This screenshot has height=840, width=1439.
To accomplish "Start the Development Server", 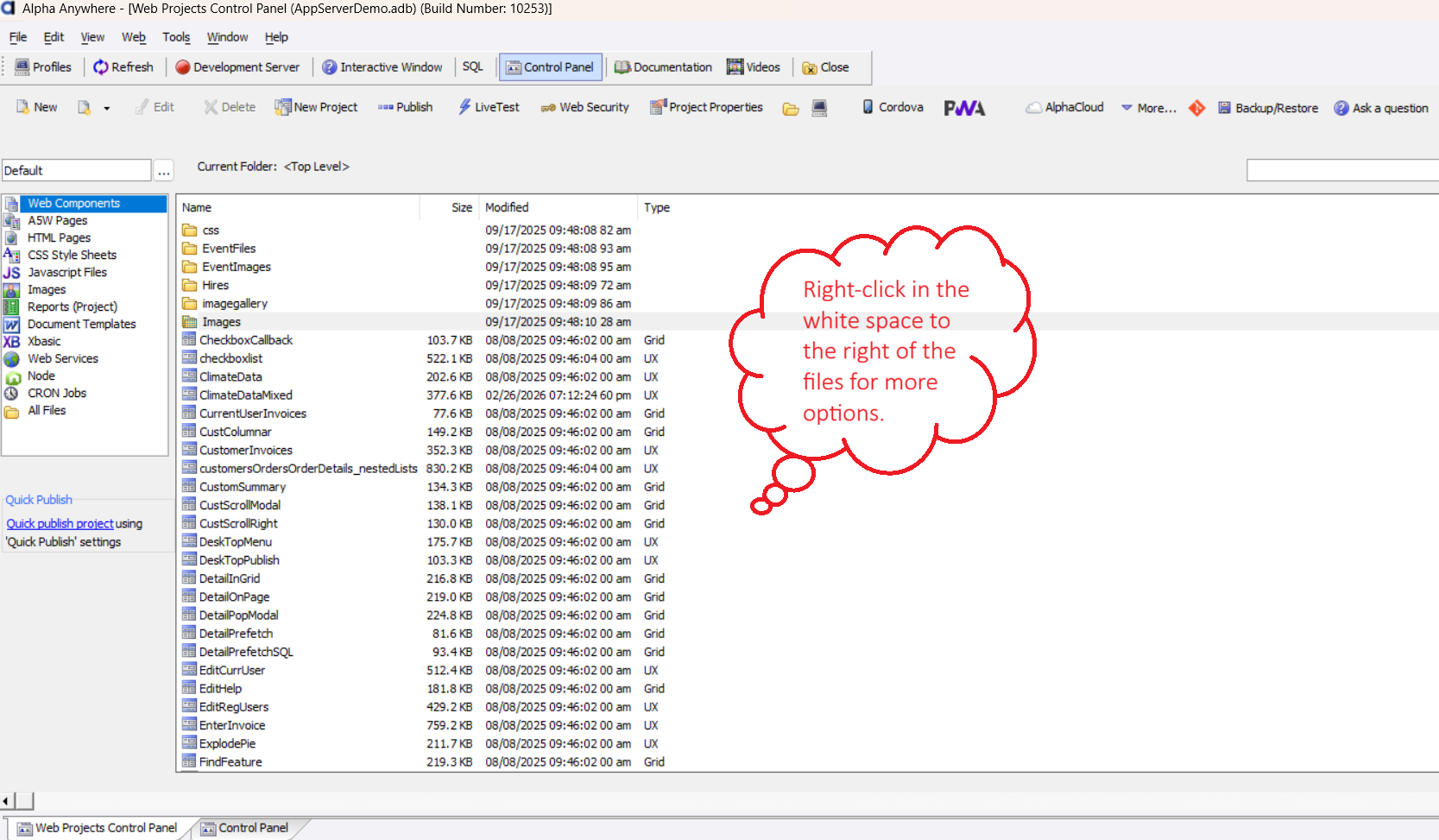I will click(x=237, y=67).
